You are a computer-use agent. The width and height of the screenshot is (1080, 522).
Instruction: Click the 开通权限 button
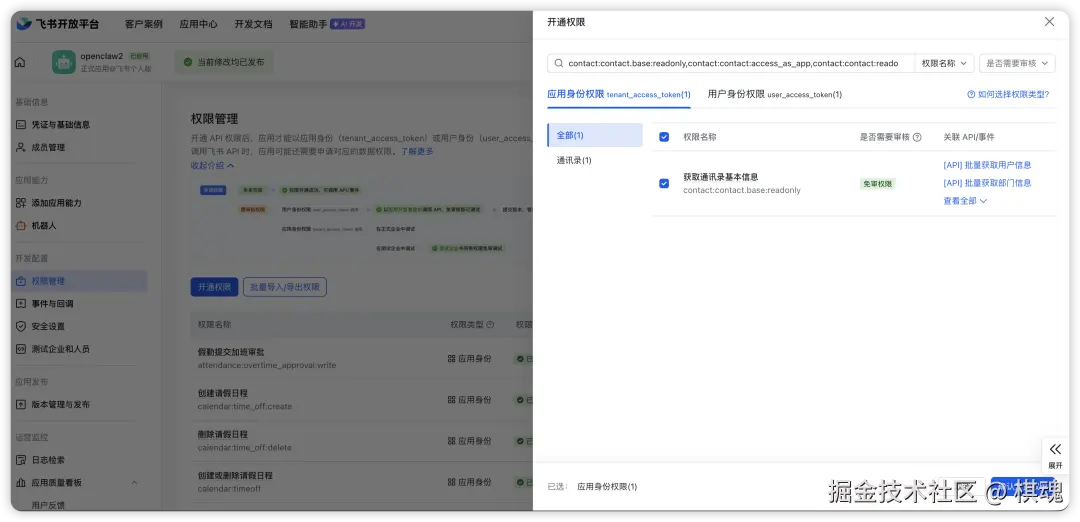pos(214,287)
